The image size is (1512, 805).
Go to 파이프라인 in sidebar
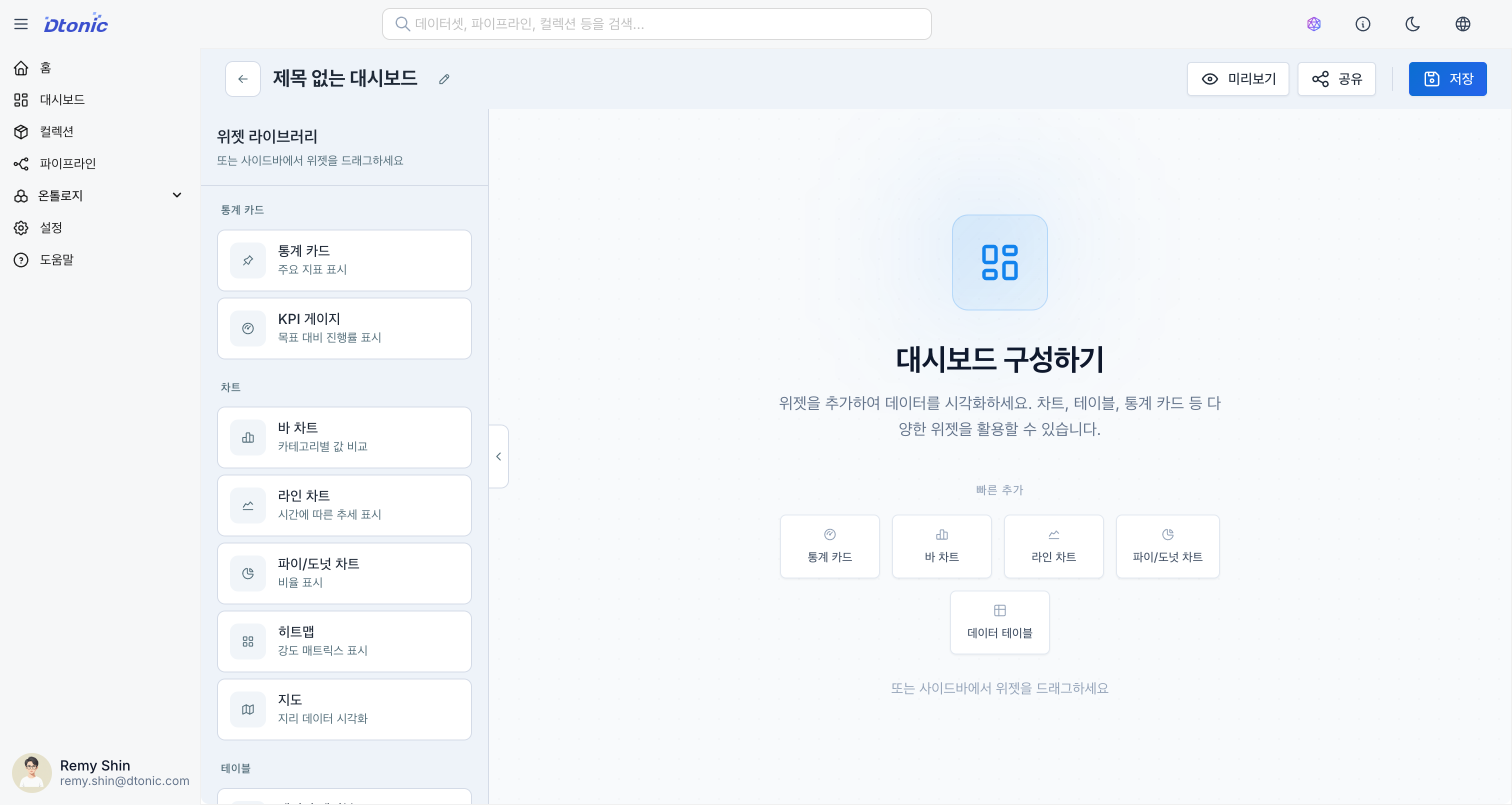coord(67,163)
